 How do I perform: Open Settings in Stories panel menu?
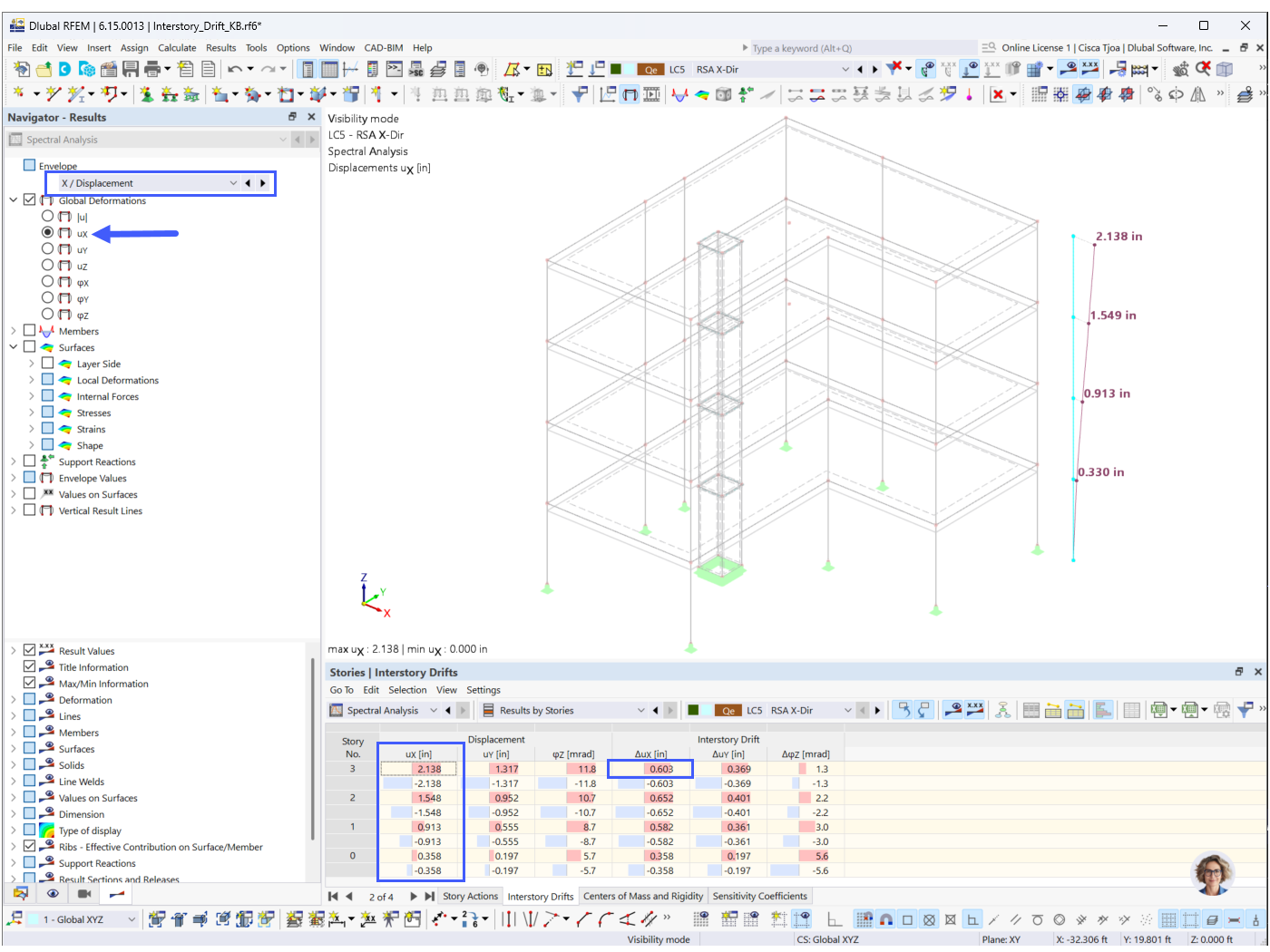coord(484,691)
